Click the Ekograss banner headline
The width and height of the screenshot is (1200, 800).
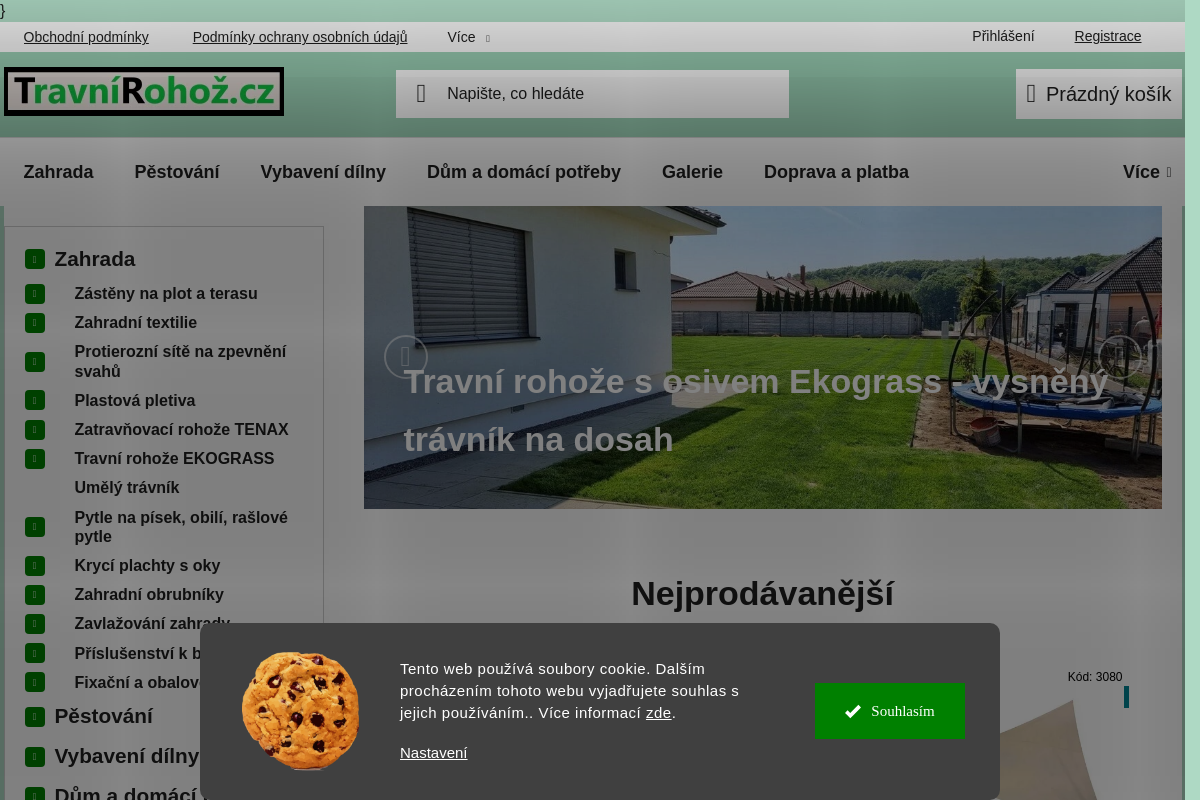(x=756, y=411)
